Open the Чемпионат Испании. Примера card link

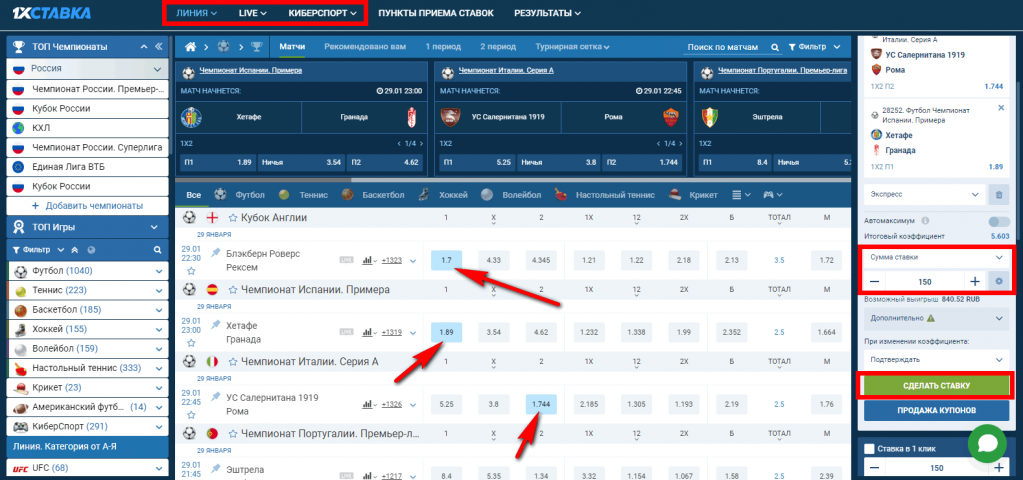click(251, 70)
